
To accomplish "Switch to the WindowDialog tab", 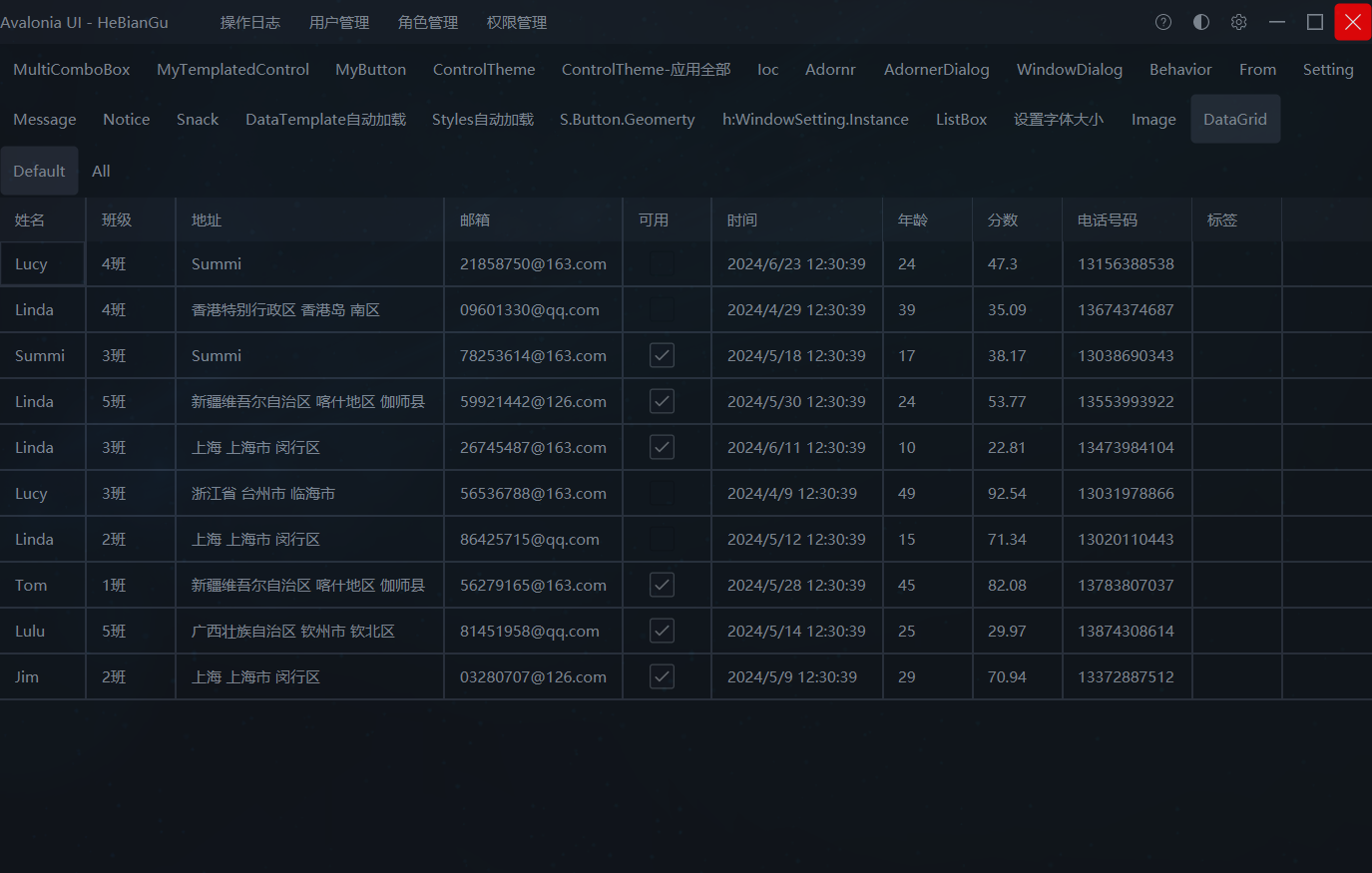I will (x=1070, y=69).
